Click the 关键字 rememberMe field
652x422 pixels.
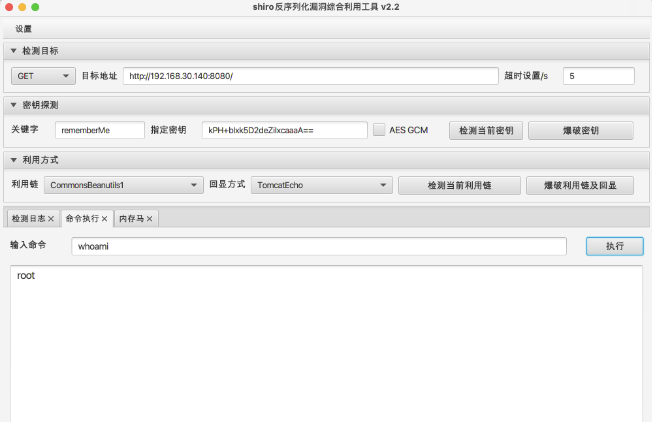(x=100, y=130)
